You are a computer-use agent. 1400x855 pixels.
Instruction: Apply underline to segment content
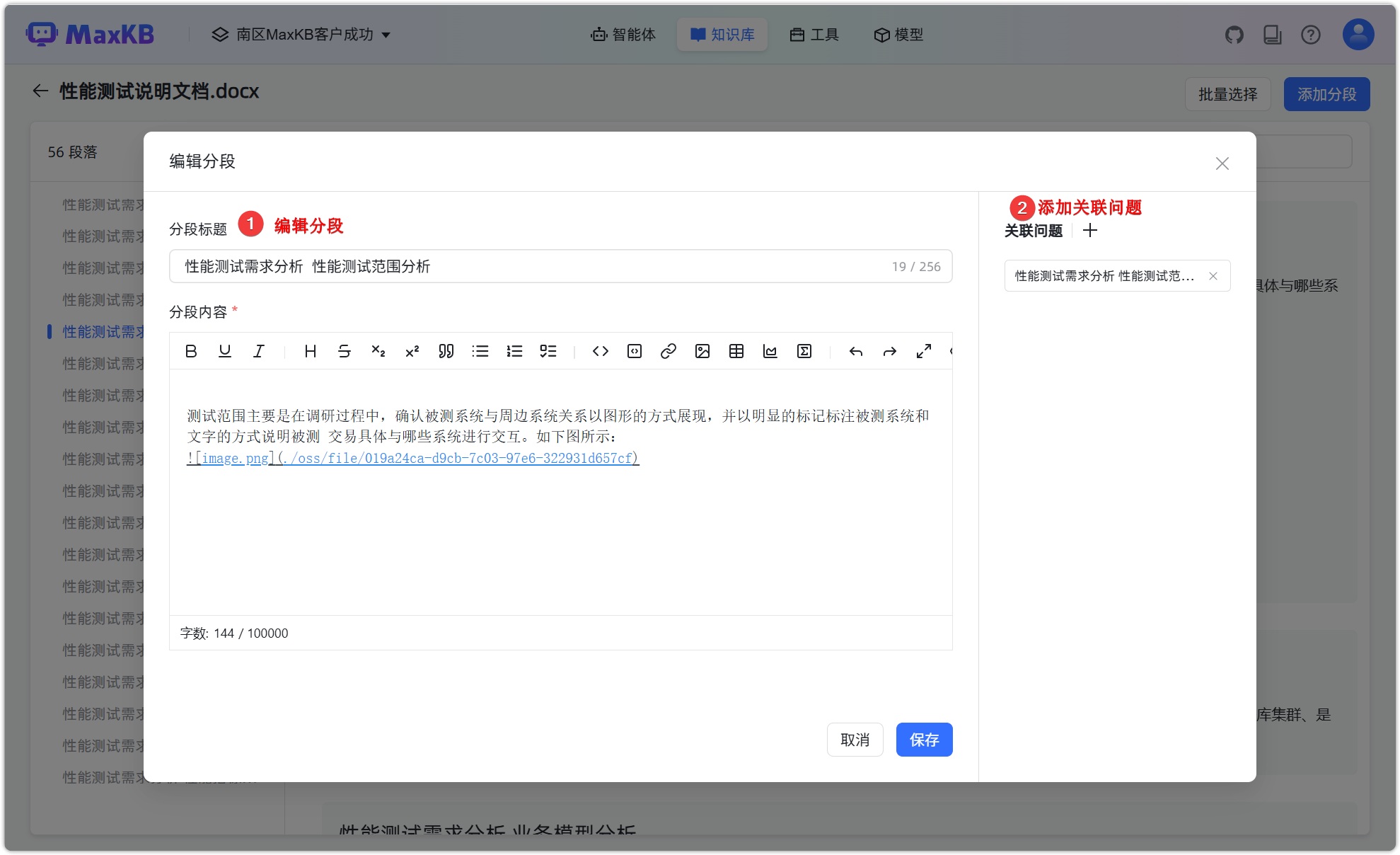click(225, 351)
